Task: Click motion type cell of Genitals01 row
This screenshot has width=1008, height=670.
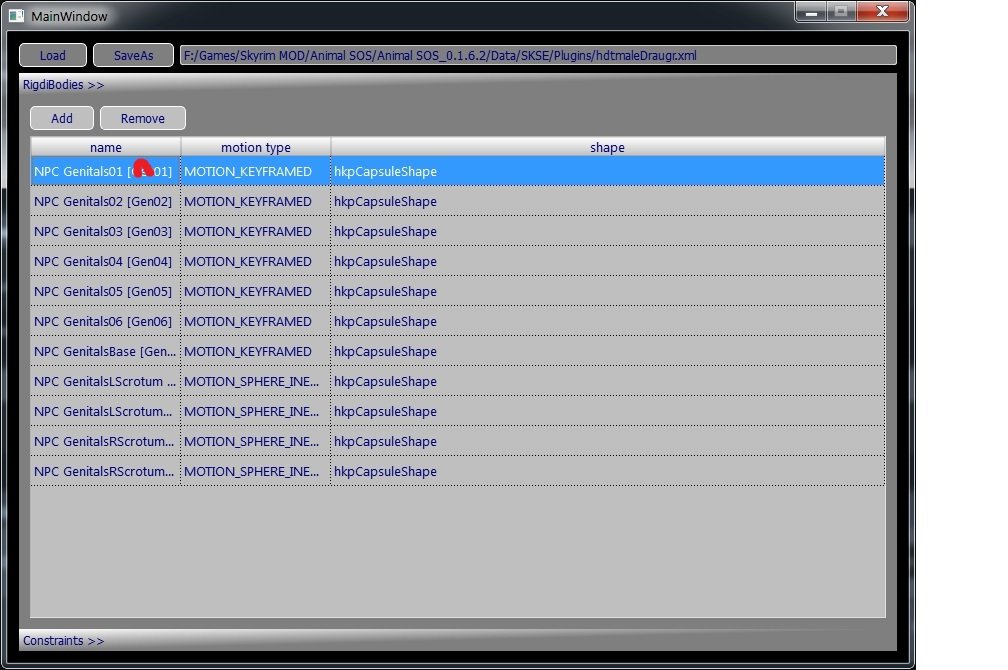Action: 255,171
